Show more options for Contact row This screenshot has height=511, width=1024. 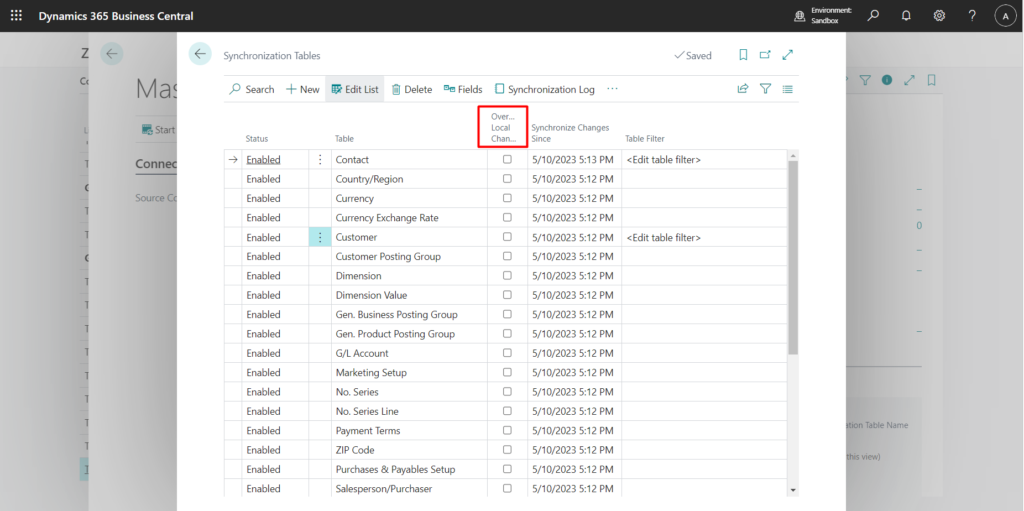click(320, 159)
